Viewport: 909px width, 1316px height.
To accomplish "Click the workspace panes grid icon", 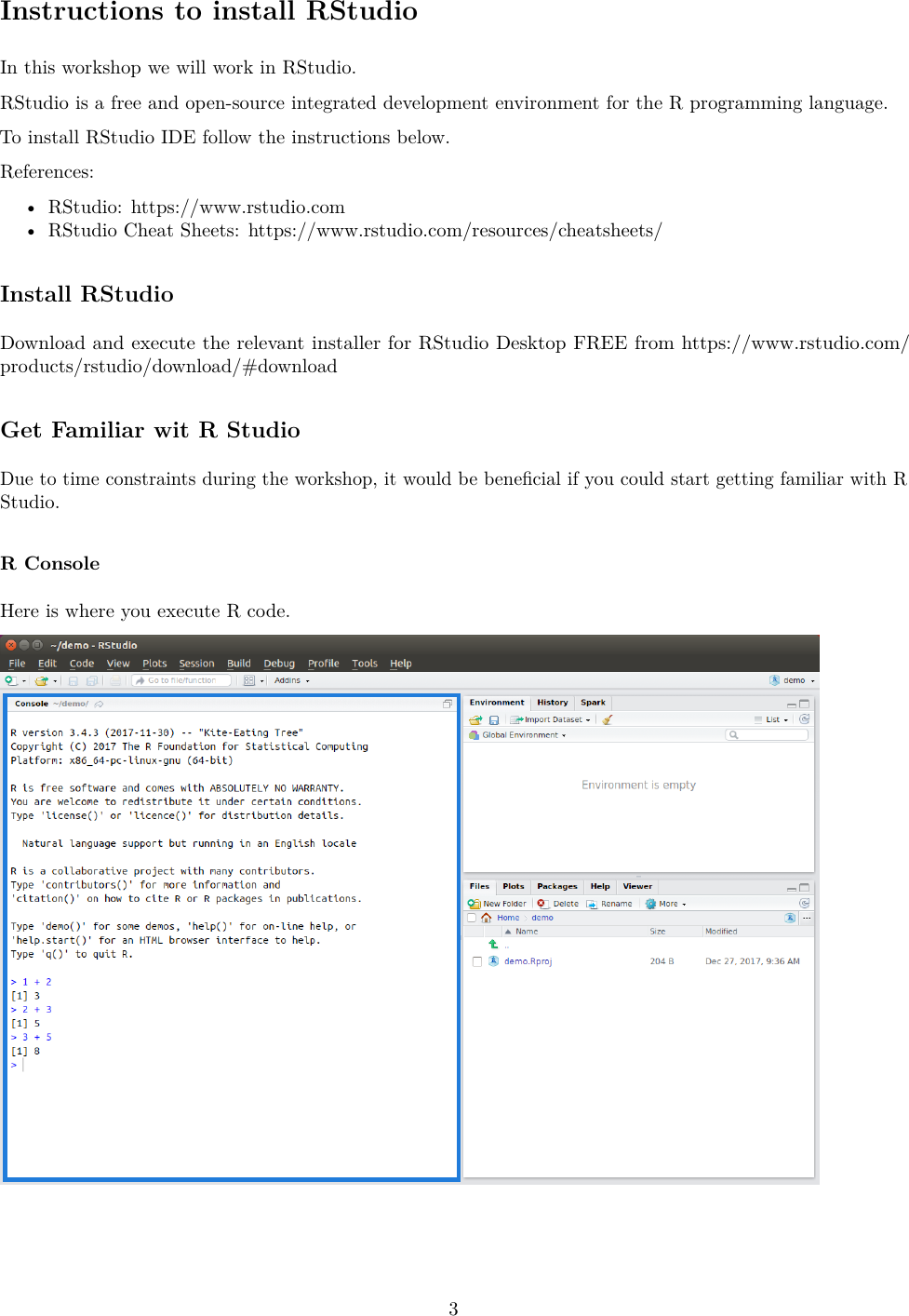I will 248,680.
